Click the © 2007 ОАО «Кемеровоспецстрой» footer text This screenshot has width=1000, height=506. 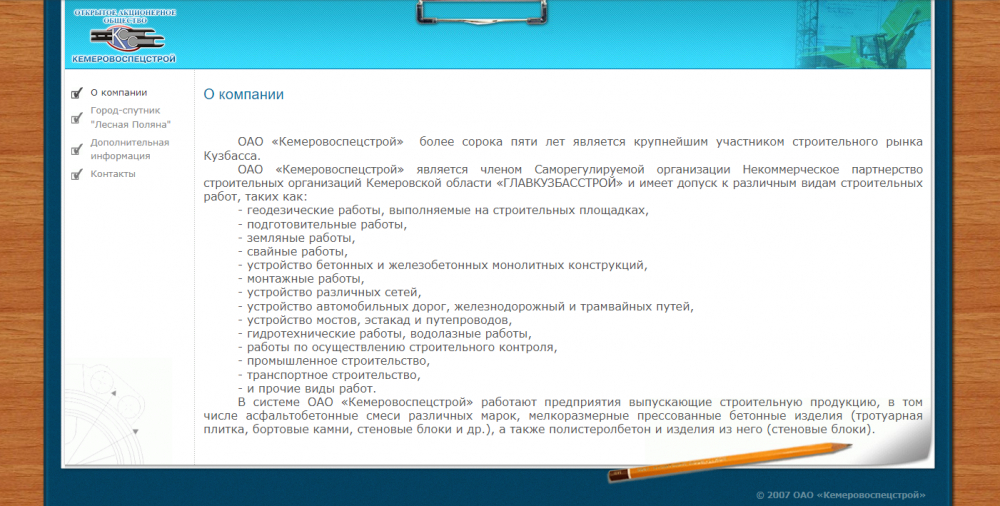pyautogui.click(x=841, y=495)
